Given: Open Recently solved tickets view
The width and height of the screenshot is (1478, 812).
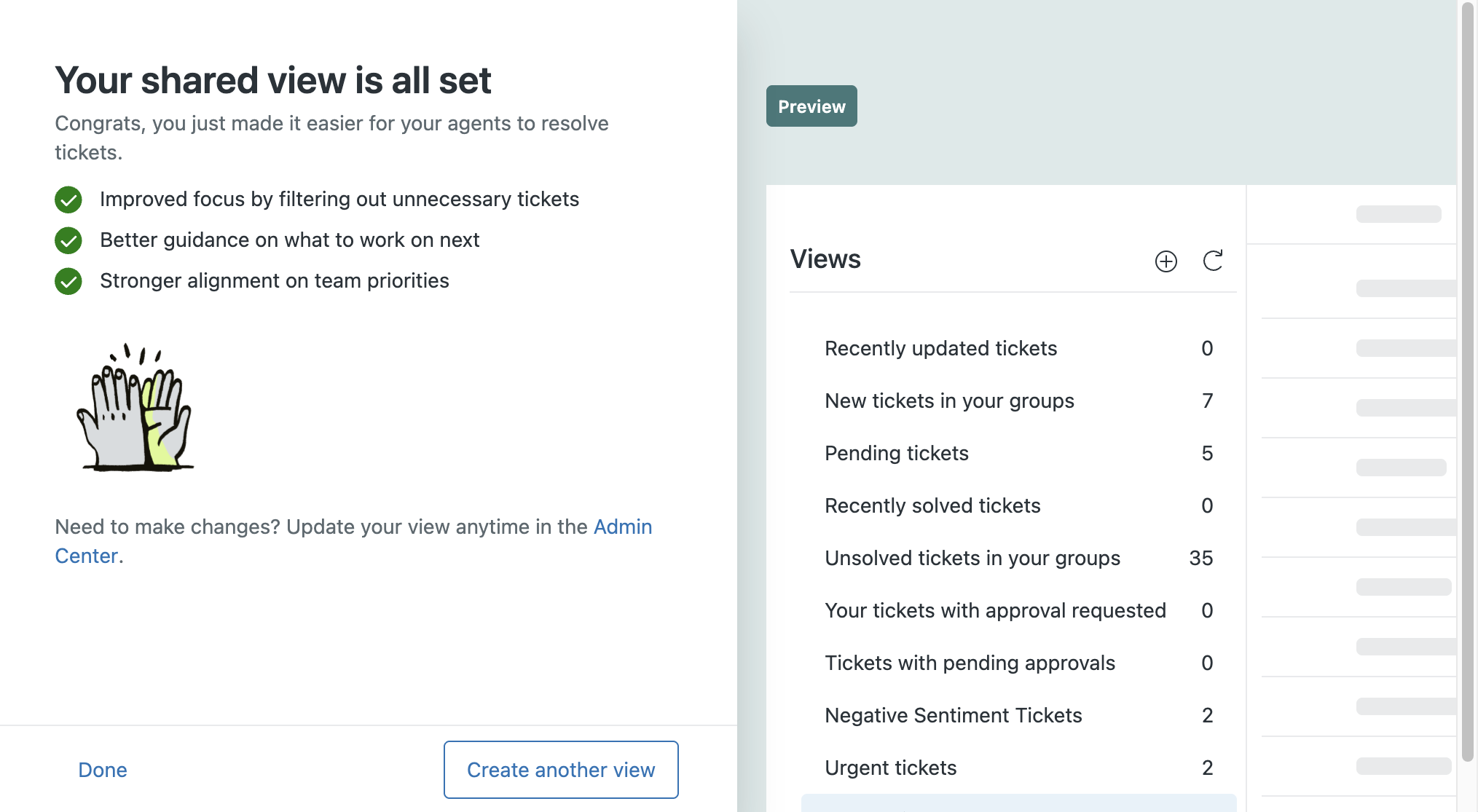Looking at the screenshot, I should 932,506.
